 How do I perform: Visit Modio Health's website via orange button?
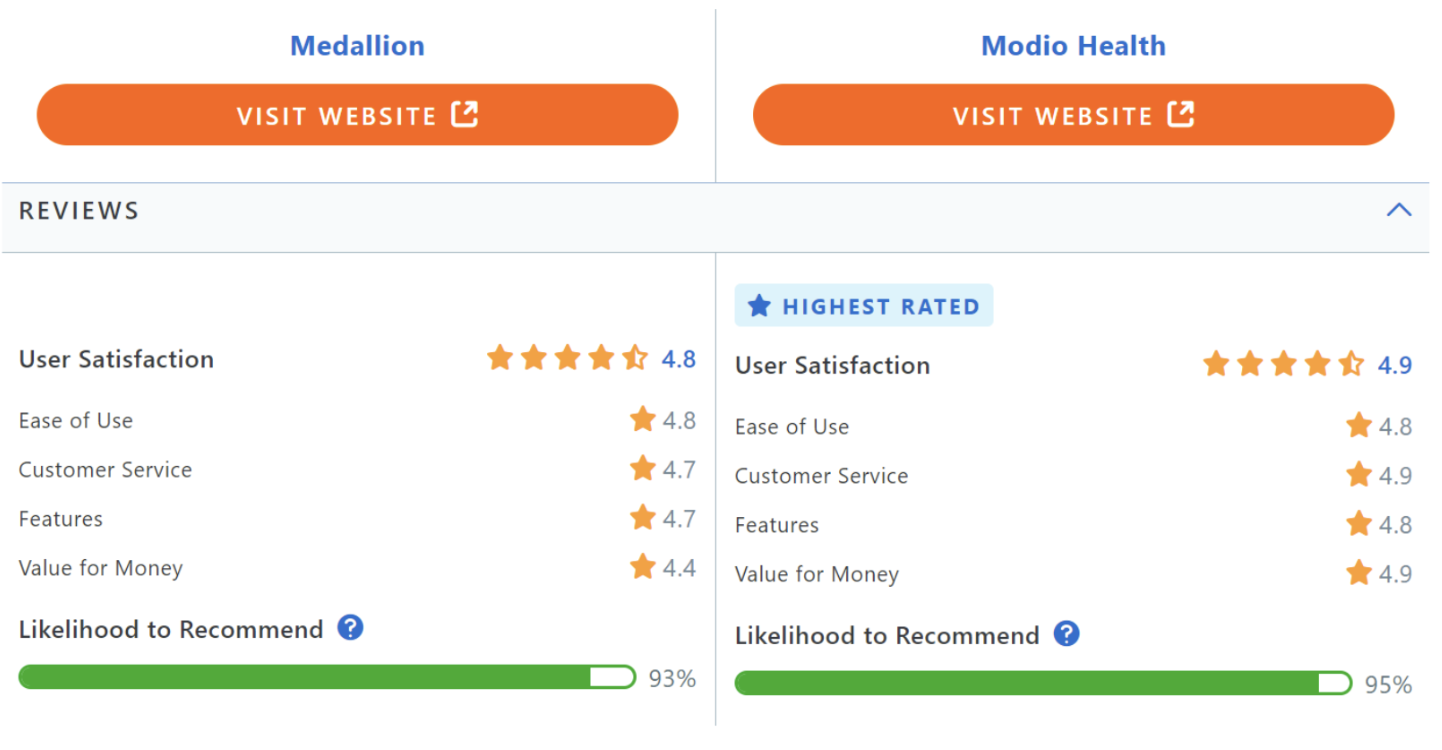1073,114
